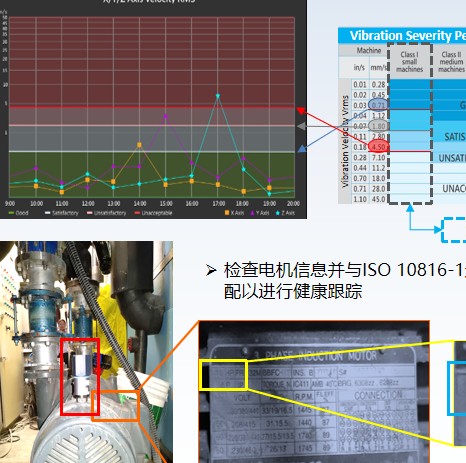Viewport: 466px width, 463px height.
Task: Click the blue-circled 0.71 threshold value
Action: [378, 105]
